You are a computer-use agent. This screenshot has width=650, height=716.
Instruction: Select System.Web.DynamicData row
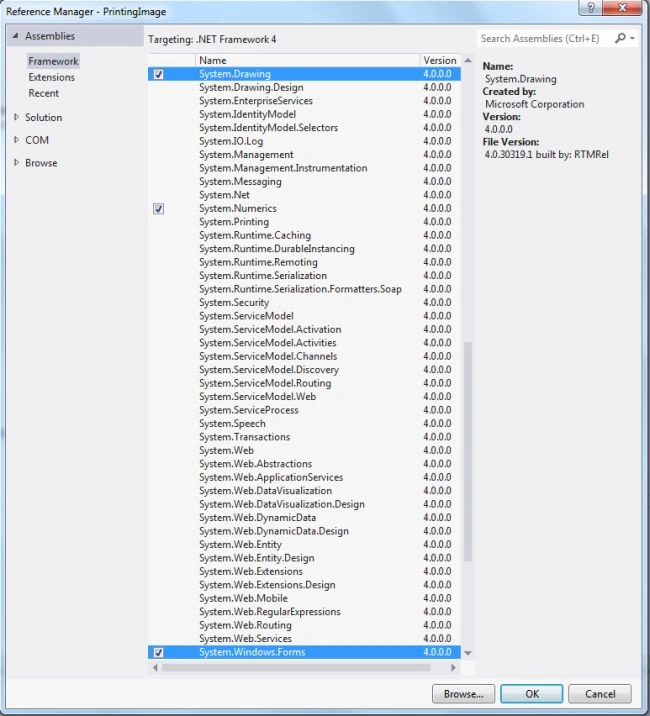point(304,517)
